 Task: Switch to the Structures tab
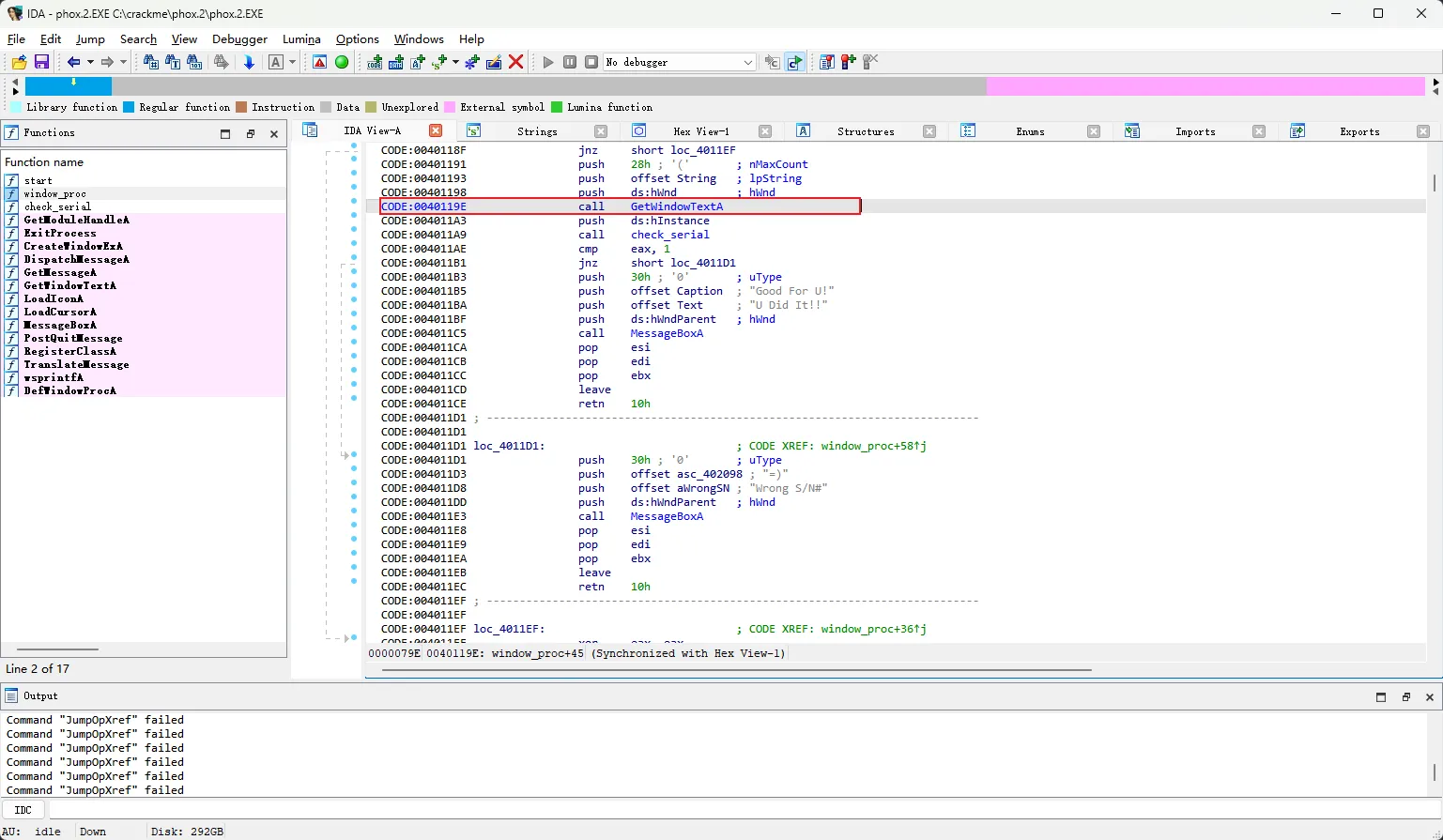(866, 131)
